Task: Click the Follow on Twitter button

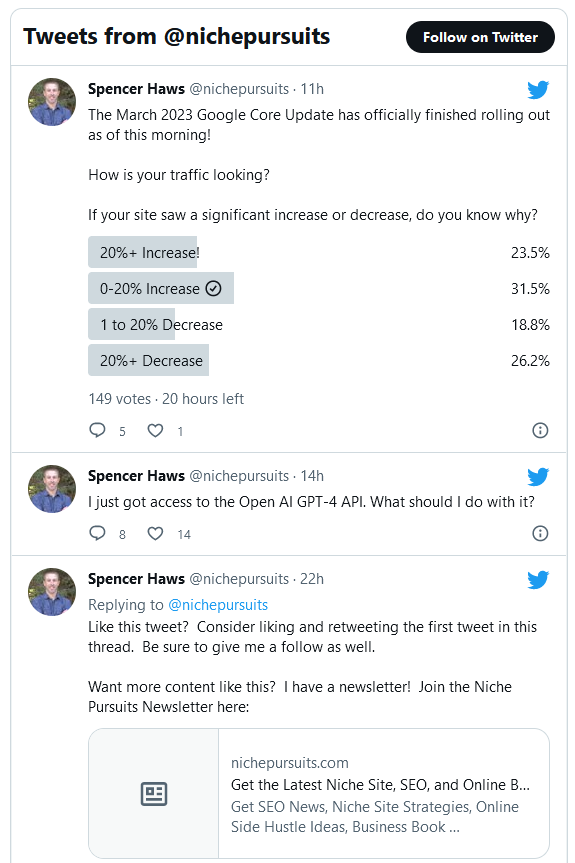Action: tap(480, 37)
